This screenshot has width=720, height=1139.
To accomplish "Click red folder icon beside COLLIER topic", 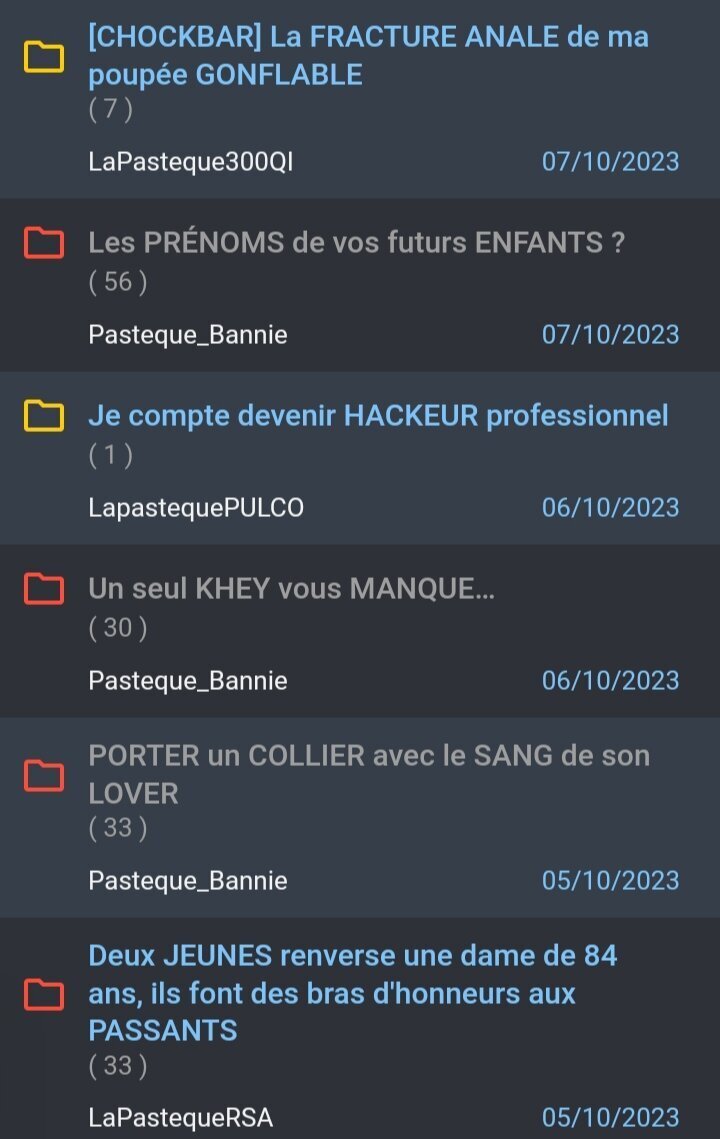I will coord(44,776).
